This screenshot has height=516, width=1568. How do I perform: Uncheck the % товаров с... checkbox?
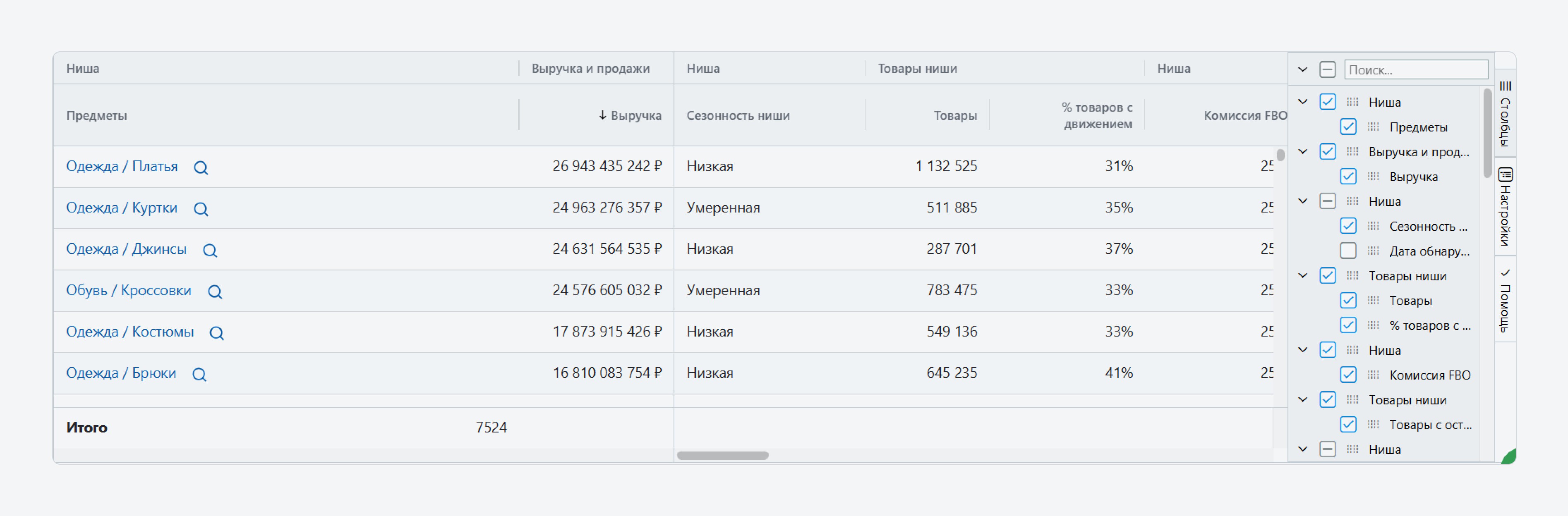tap(1348, 325)
